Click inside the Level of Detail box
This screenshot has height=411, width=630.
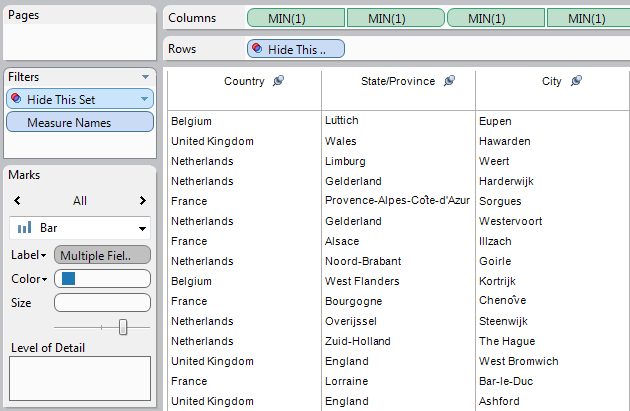tap(80, 378)
